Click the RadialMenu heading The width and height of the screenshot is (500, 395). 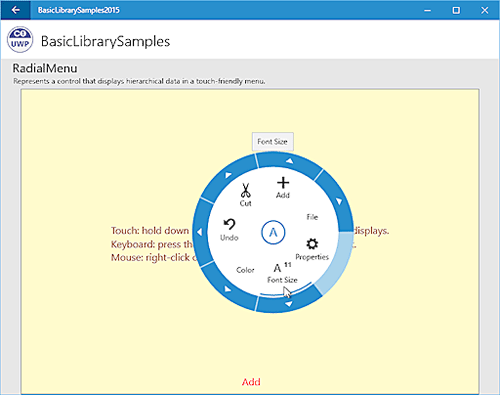click(x=45, y=68)
